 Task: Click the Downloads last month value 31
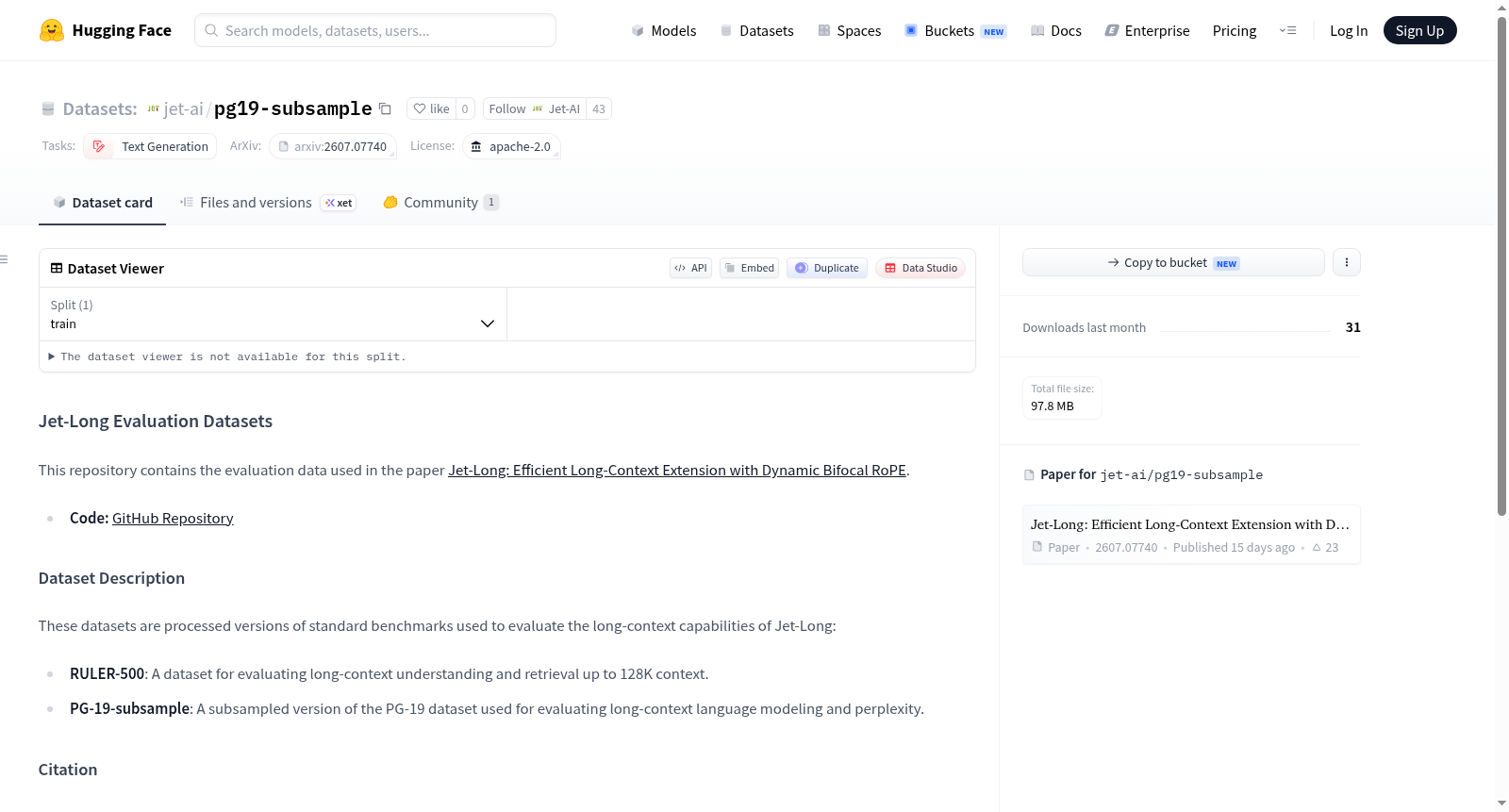coord(1353,327)
